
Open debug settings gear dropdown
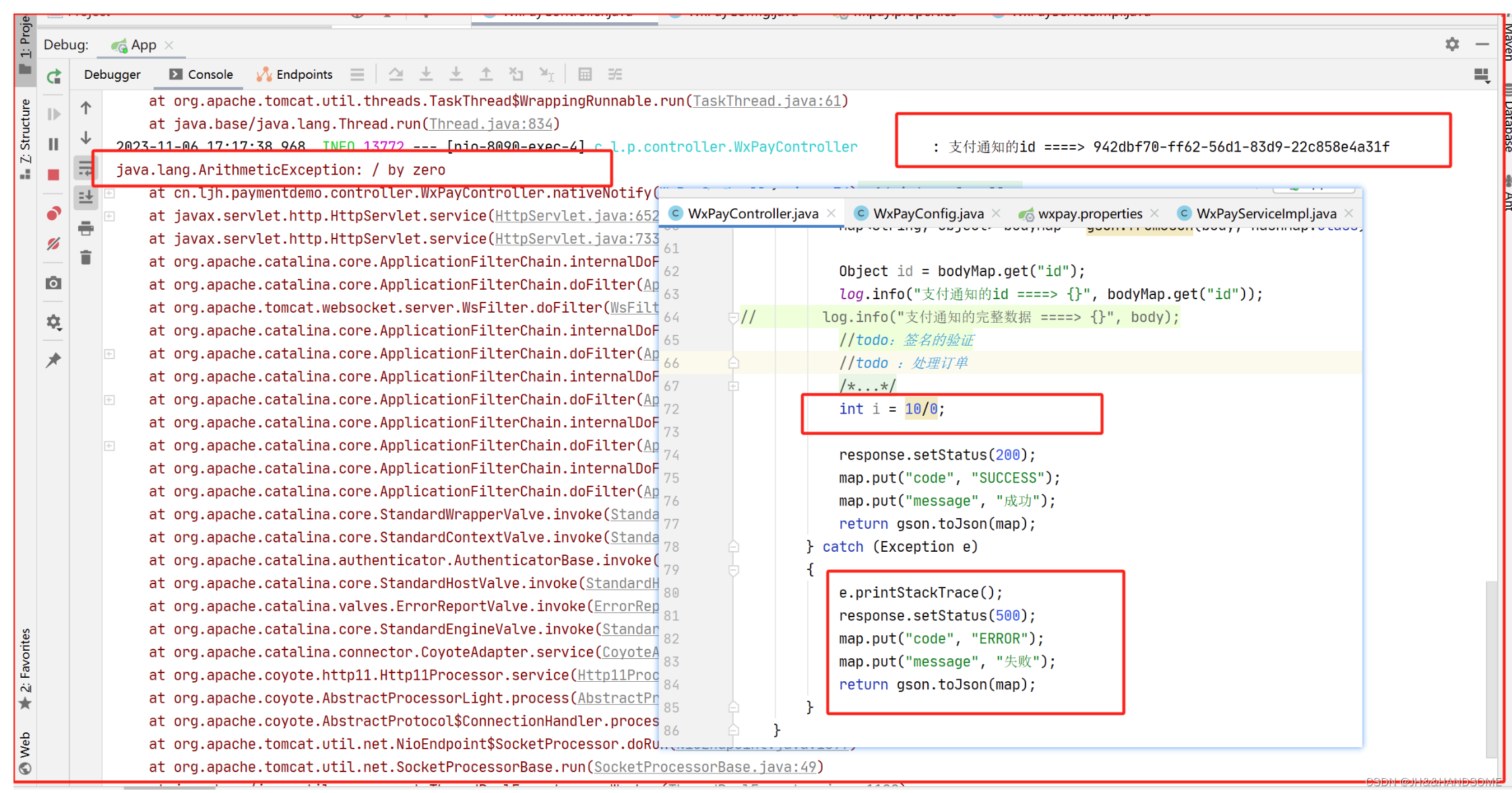click(x=54, y=323)
